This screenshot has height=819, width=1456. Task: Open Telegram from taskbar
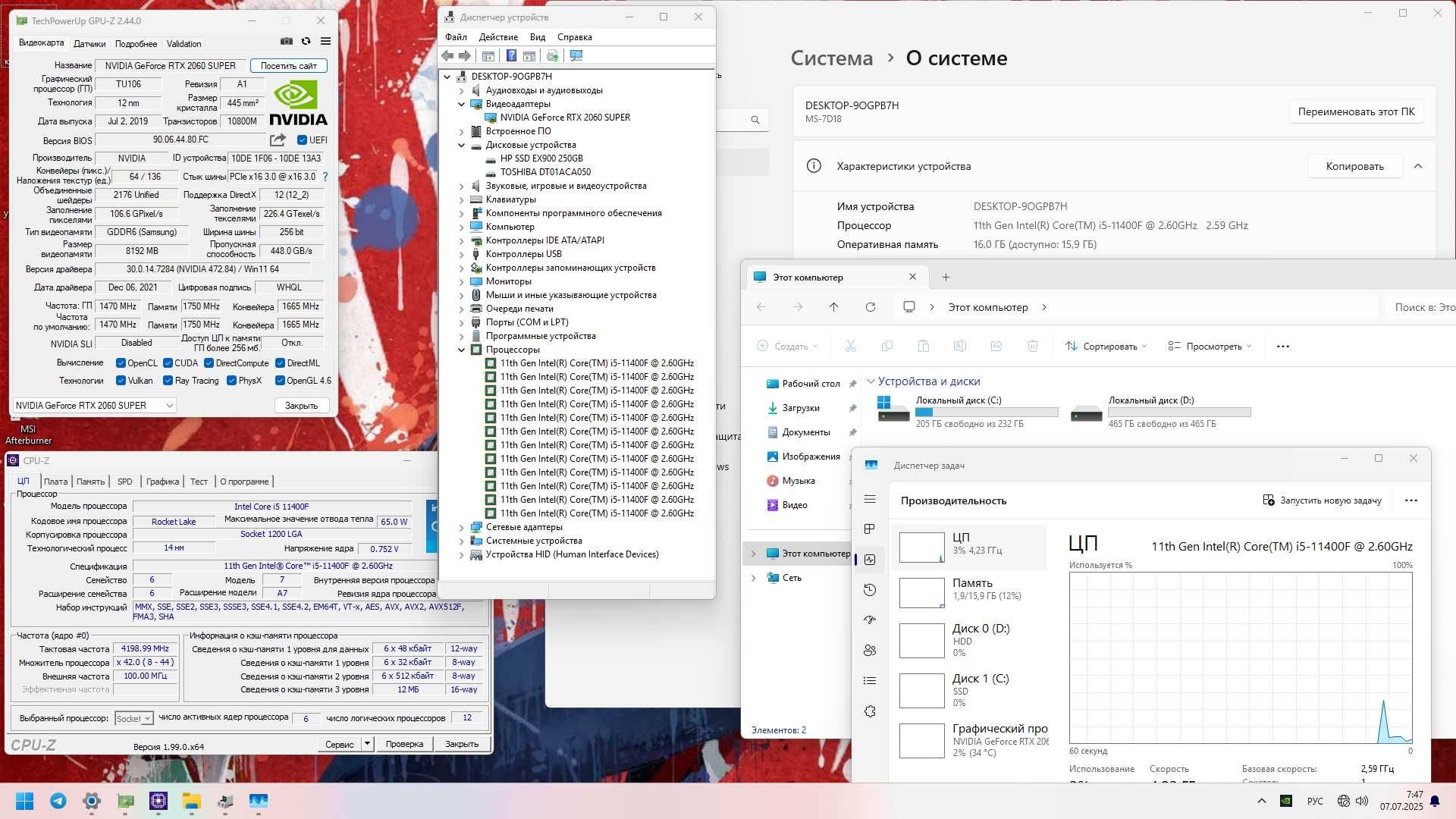[x=58, y=801]
